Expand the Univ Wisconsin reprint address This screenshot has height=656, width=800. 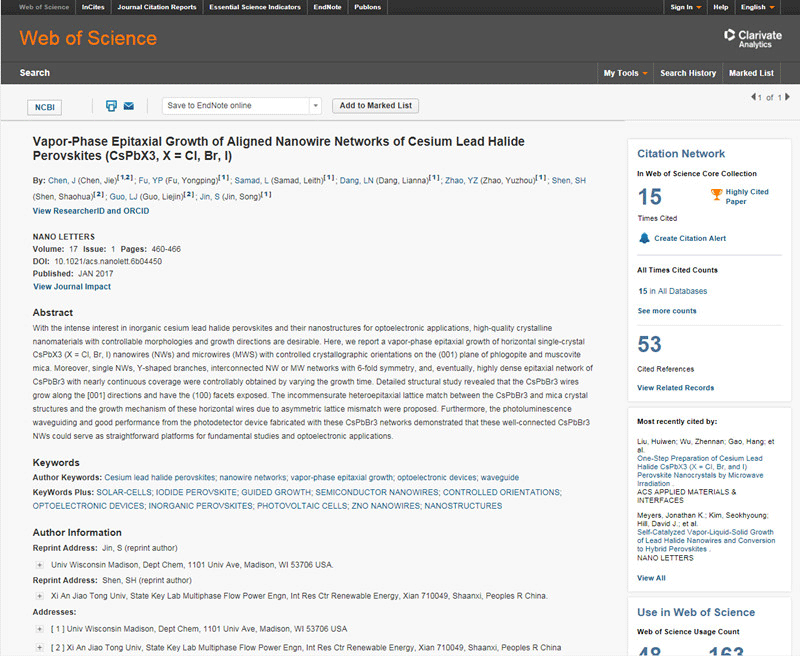(x=39, y=565)
